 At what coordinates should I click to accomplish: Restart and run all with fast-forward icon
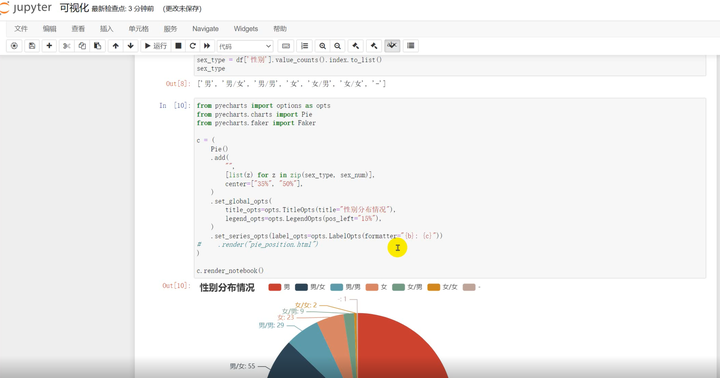tap(207, 46)
